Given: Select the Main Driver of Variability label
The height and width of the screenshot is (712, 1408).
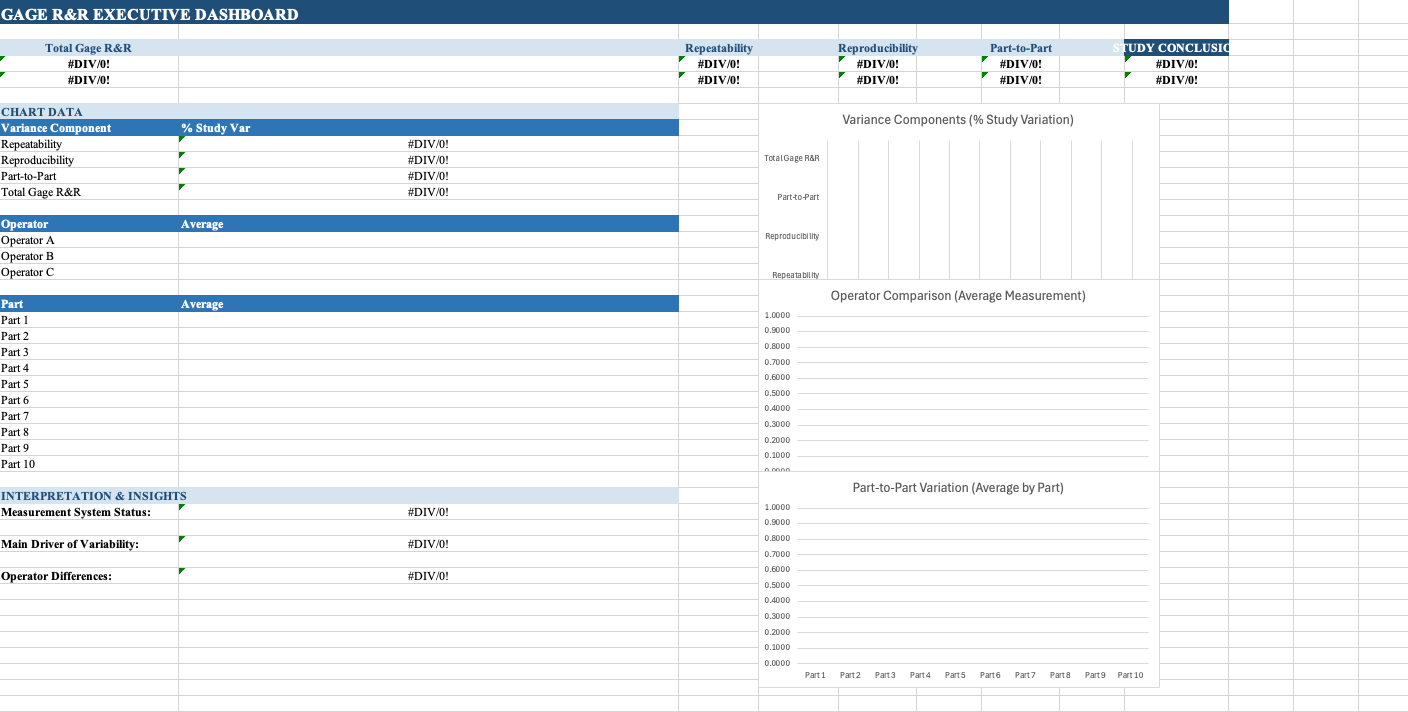Looking at the screenshot, I should click(70, 544).
